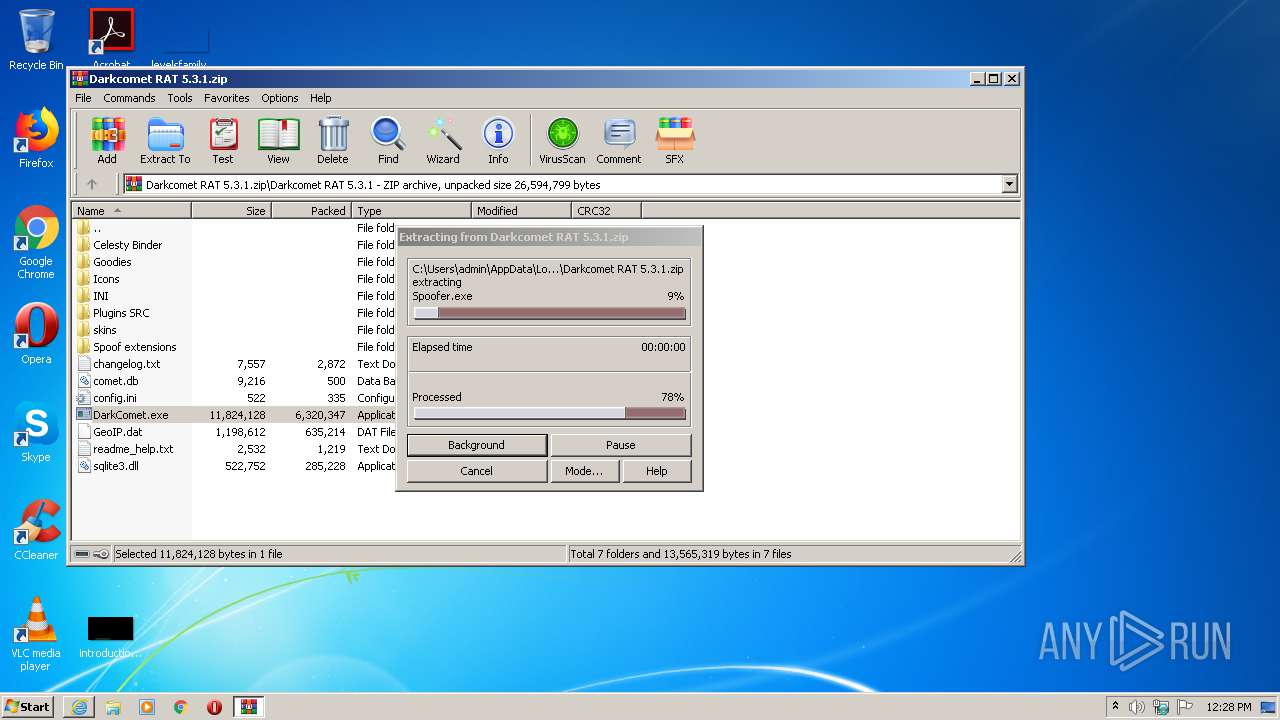Screen dimensions: 1280x720
Task: Select the sqlite3.dll file
Action: [x=116, y=466]
